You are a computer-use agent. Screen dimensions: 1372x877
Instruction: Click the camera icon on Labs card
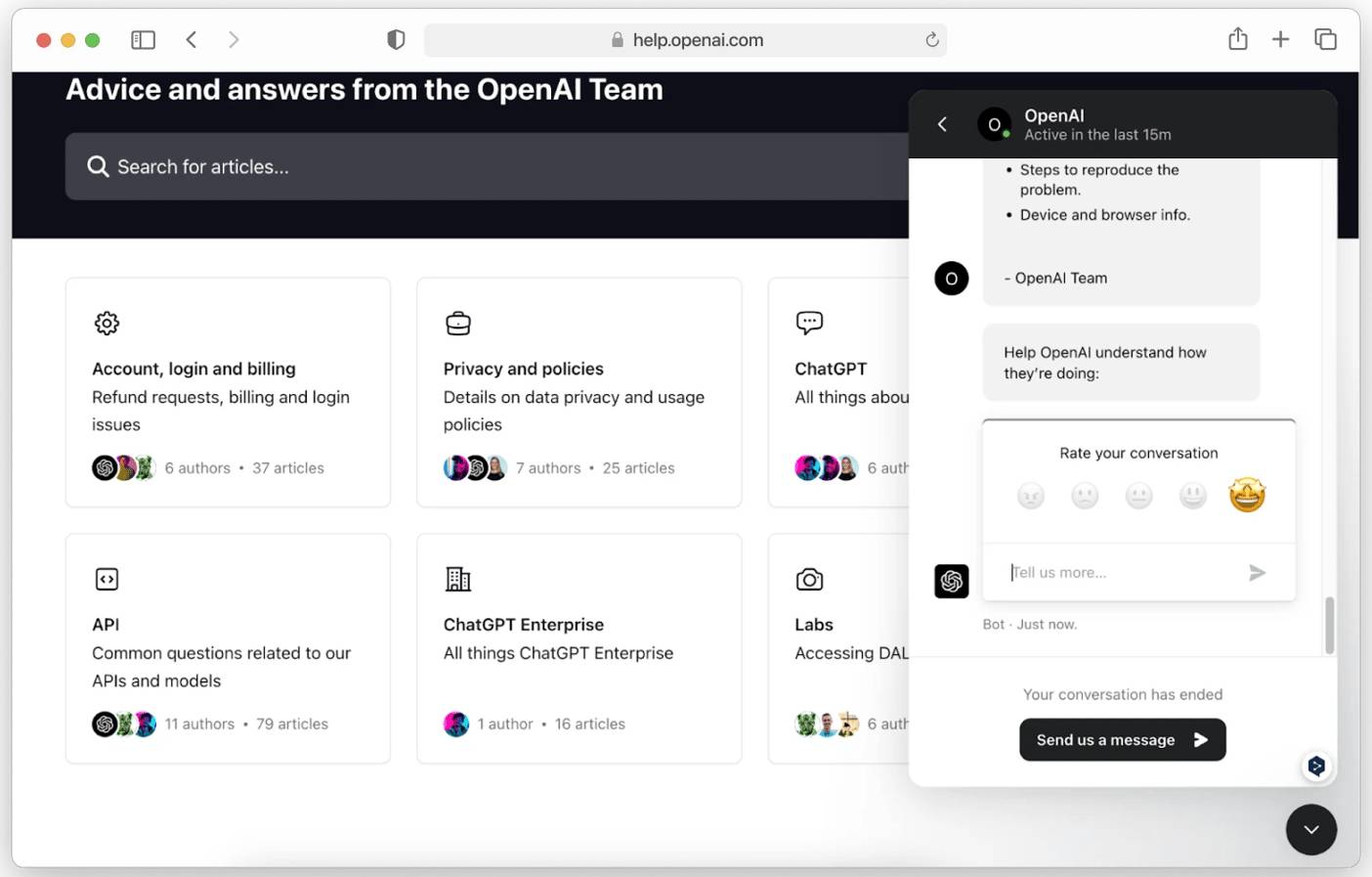(x=809, y=579)
